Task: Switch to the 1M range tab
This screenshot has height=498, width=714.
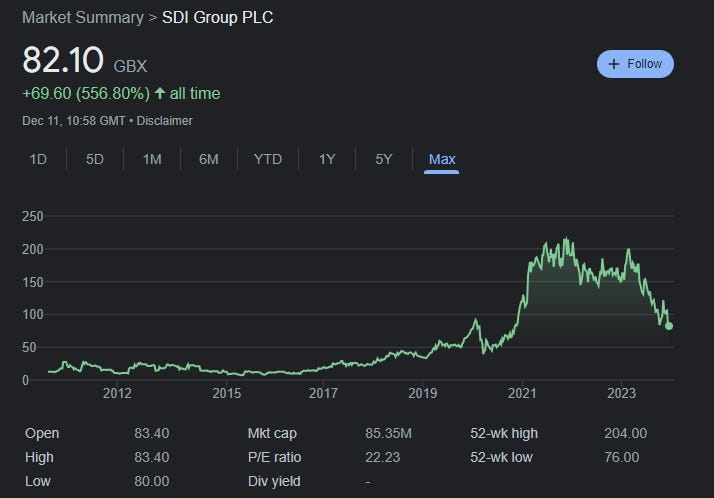Action: (152, 159)
